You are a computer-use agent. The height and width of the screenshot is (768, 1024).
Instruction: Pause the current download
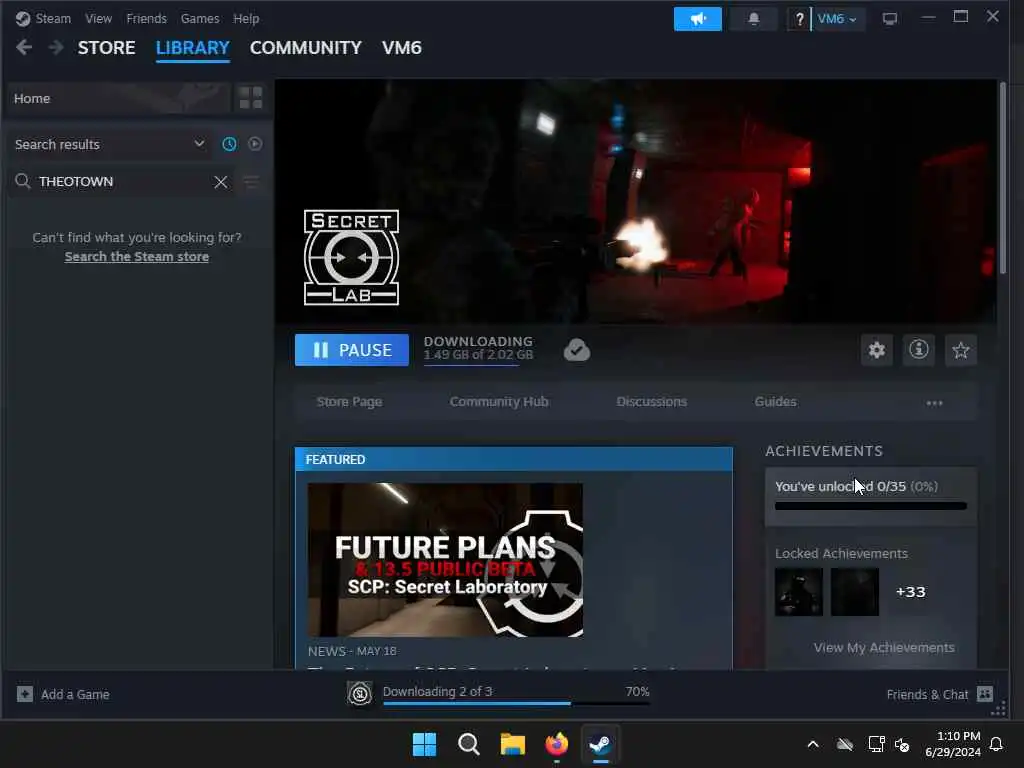tap(352, 350)
